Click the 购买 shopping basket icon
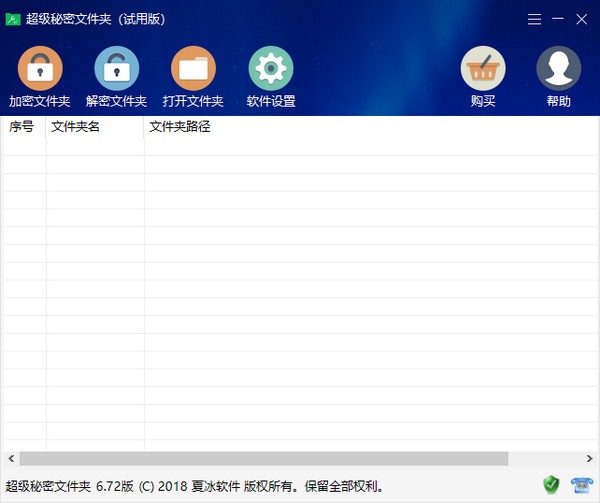Viewport: 600px width, 503px height. pos(483,70)
